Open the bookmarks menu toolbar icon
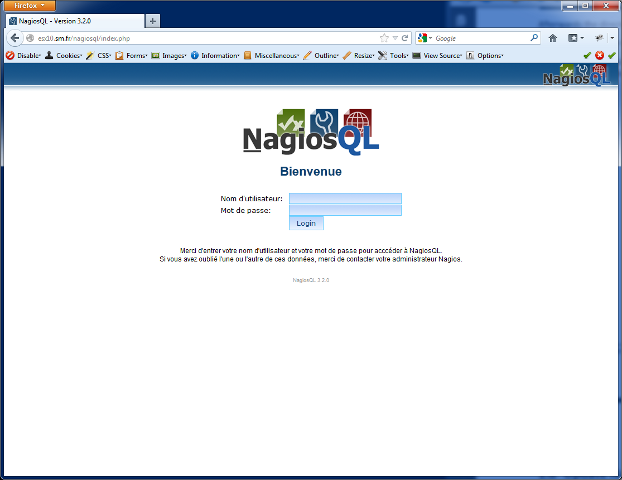Image resolution: width=622 pixels, height=480 pixels. [576, 38]
